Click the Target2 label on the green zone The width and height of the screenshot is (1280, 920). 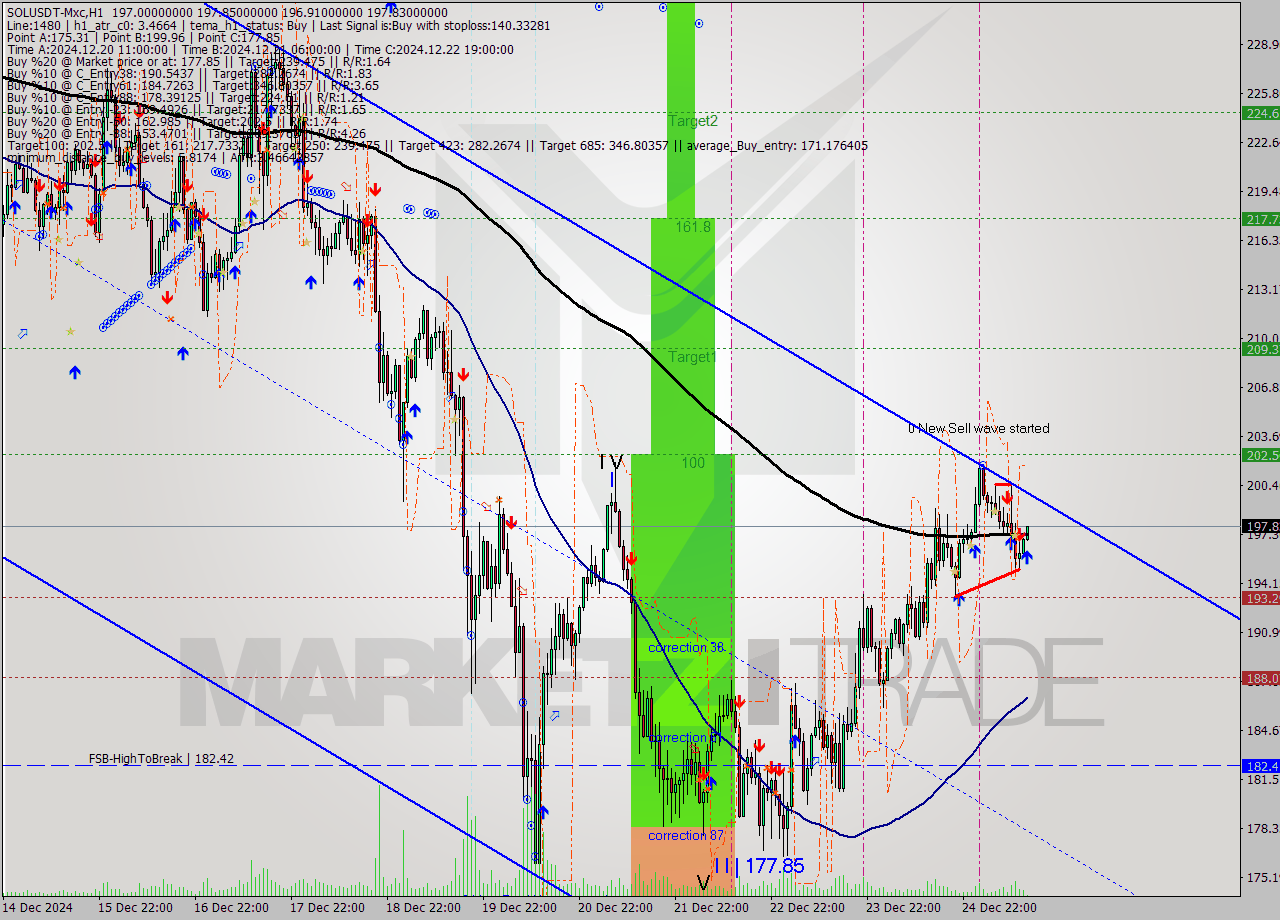click(693, 121)
